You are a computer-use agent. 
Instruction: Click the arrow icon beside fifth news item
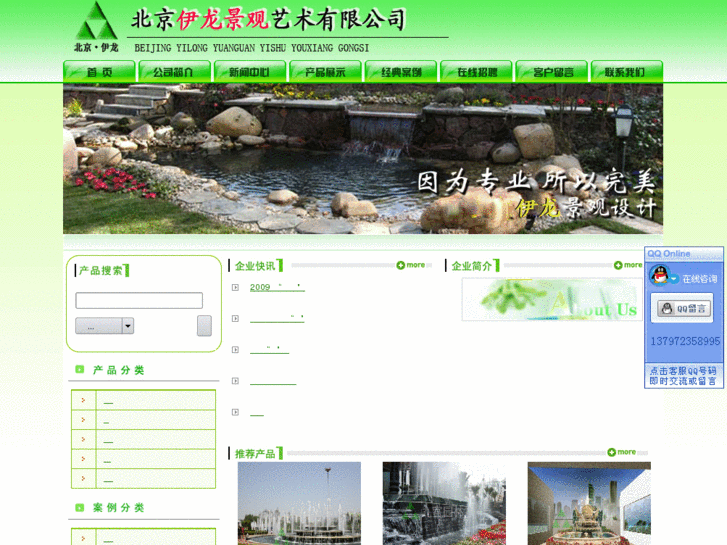pyautogui.click(x=236, y=412)
